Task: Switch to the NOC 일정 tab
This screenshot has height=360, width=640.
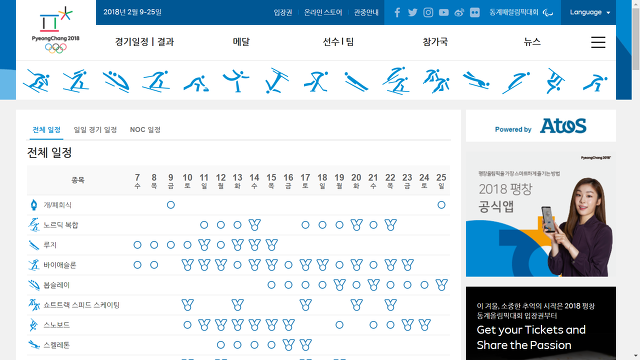Action: 145,130
